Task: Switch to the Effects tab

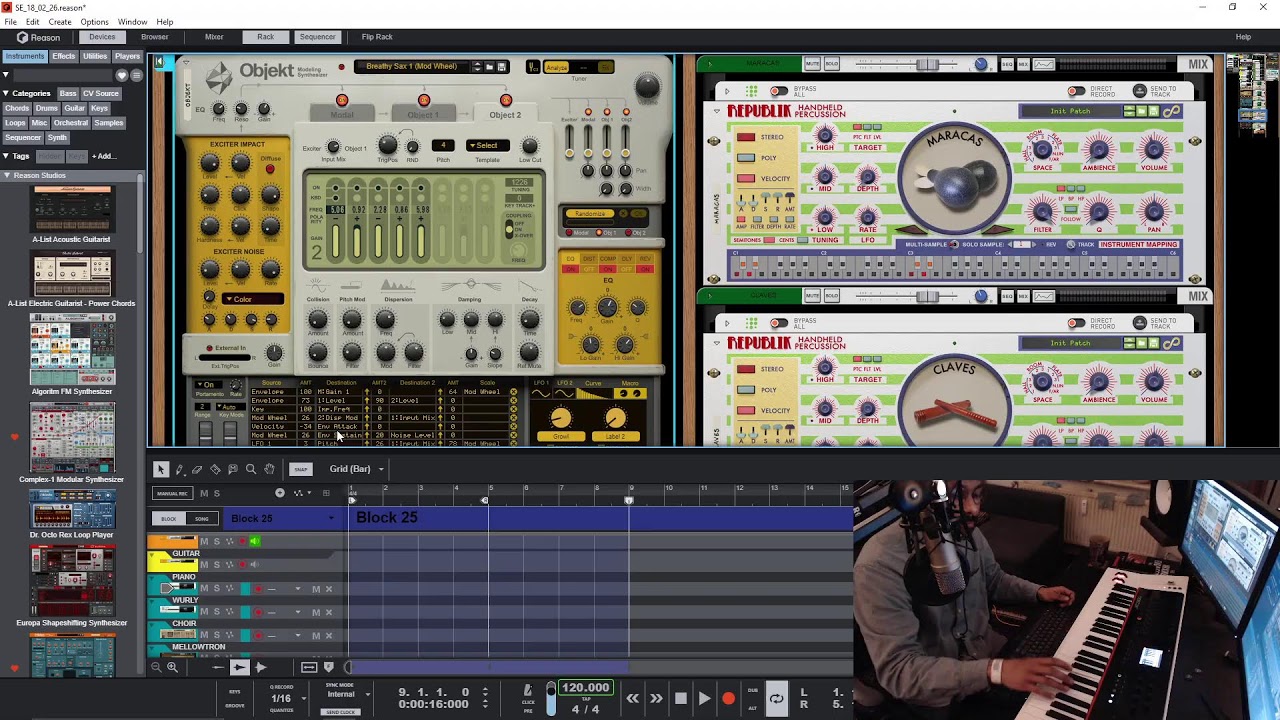Action: [64, 57]
